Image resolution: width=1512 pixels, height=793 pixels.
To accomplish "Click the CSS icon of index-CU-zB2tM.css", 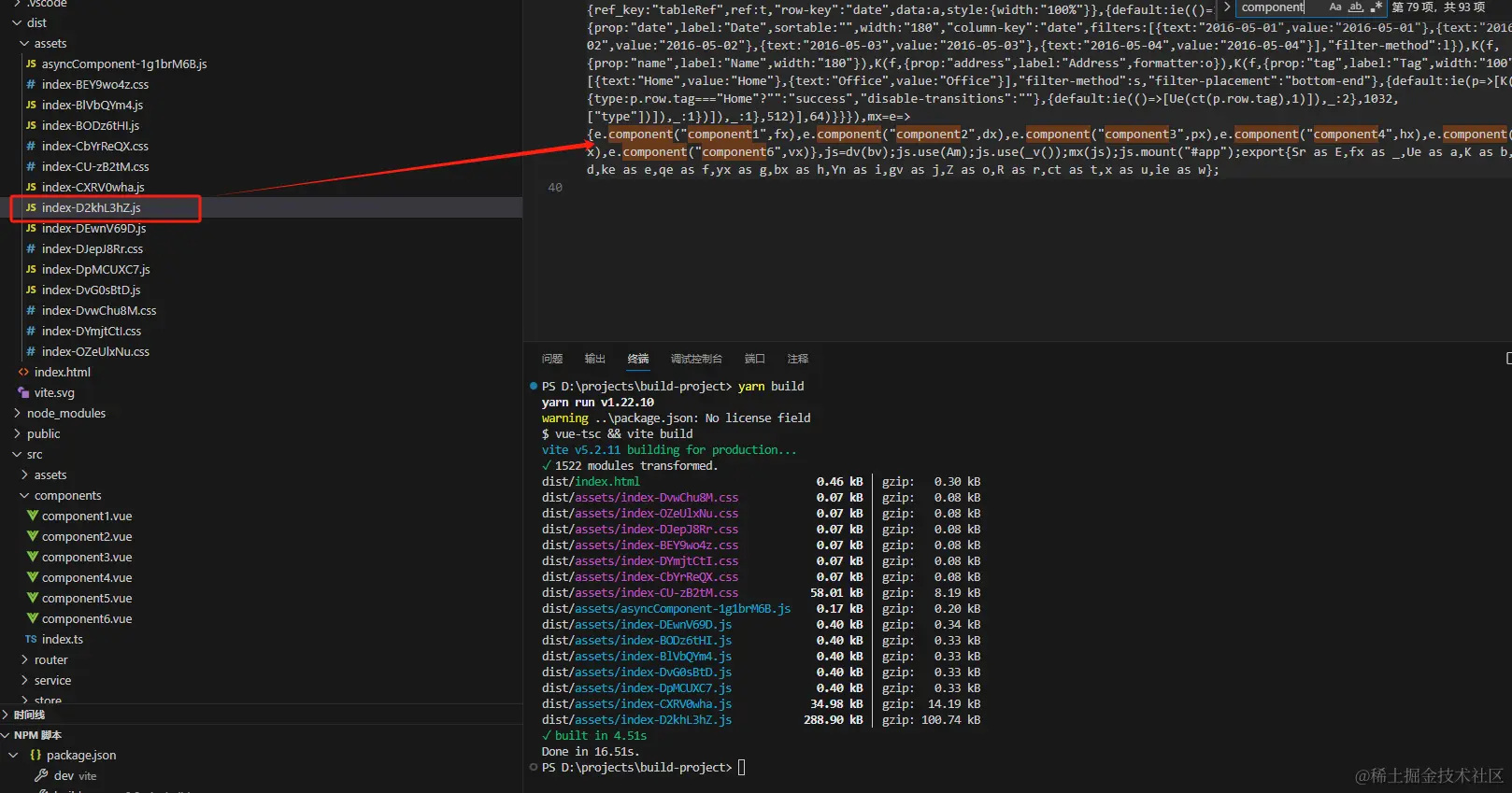I will coord(32,166).
